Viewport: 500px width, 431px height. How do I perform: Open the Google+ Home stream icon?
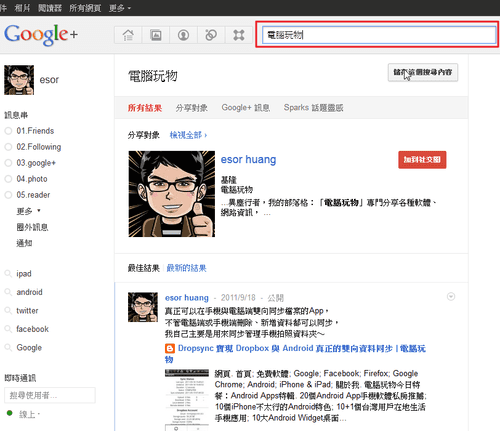click(x=128, y=35)
